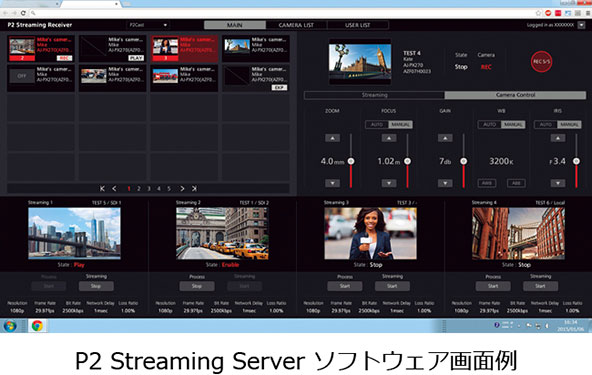
Task: Select camera tile showing red bus
Action: point(184,78)
